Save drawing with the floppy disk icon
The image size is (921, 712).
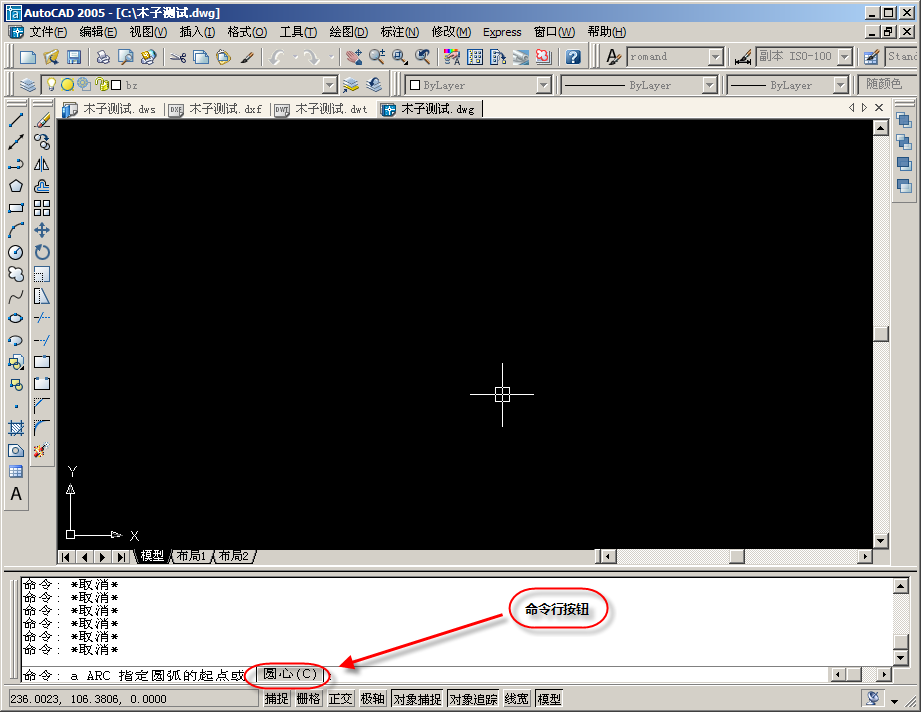[74, 57]
